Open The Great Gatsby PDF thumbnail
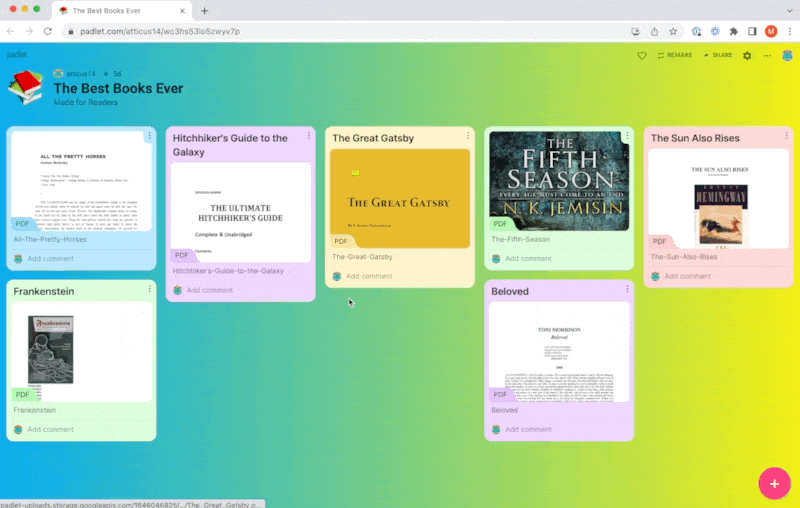This screenshot has height=508, width=800. 399,198
